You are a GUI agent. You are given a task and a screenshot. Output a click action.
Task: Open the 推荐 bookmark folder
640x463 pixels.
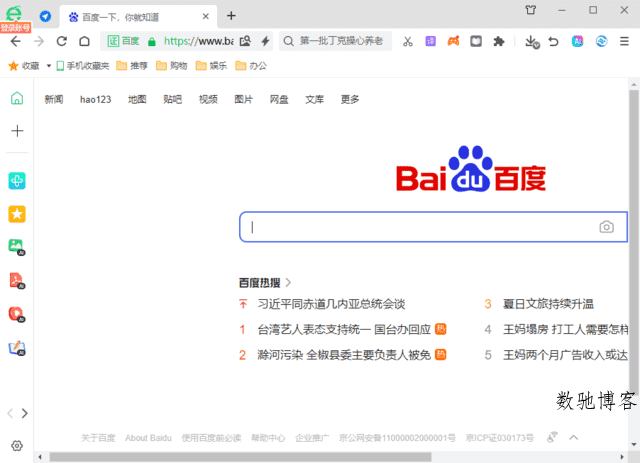point(132,66)
